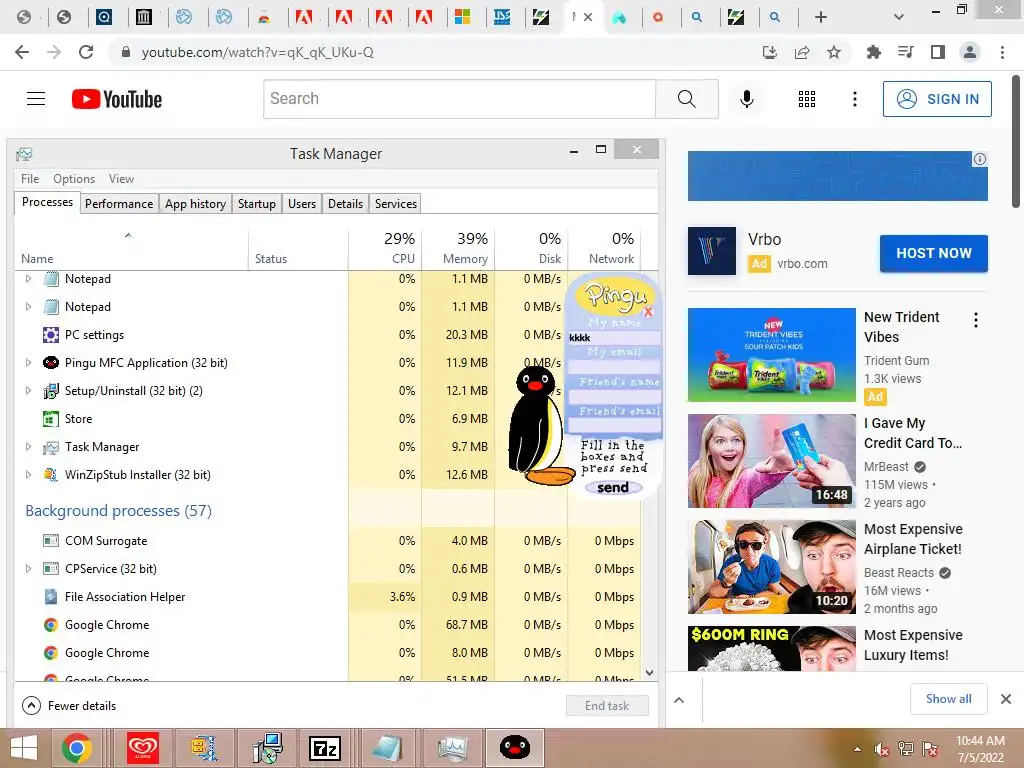Expand the Task Manager process row
The image size is (1024, 768).
(x=28, y=447)
